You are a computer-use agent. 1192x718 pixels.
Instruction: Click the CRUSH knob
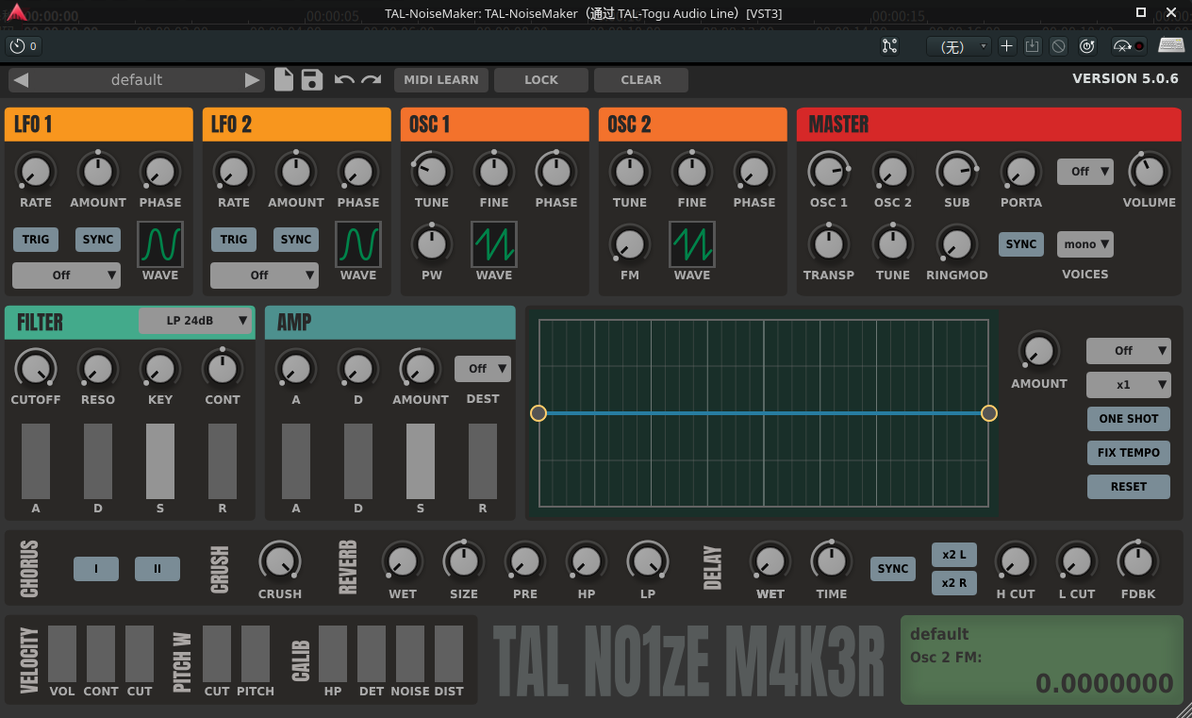(x=280, y=563)
